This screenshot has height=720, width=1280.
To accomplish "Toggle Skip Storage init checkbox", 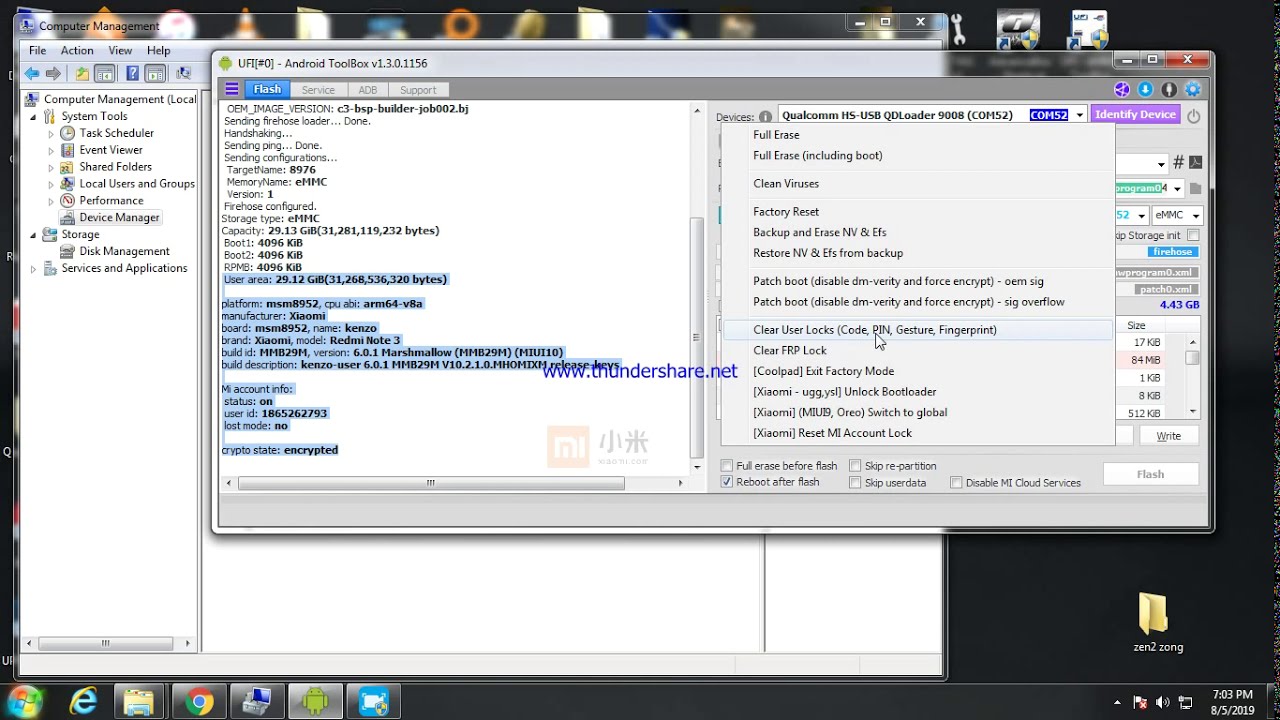I will pyautogui.click(x=1193, y=235).
